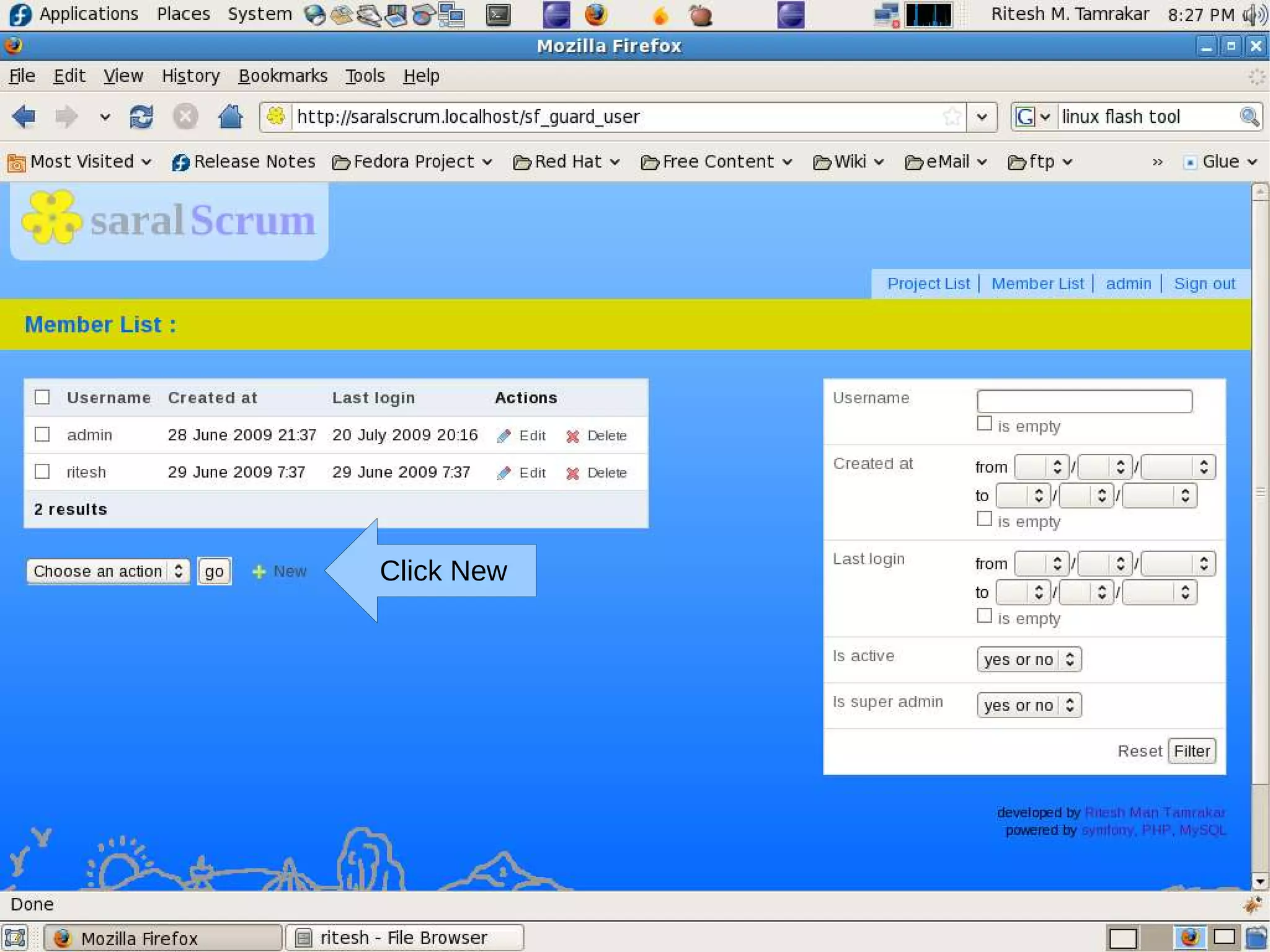Viewport: 1270px width, 952px height.
Task: Click the show desktop icon in taskbar
Action: [15, 938]
